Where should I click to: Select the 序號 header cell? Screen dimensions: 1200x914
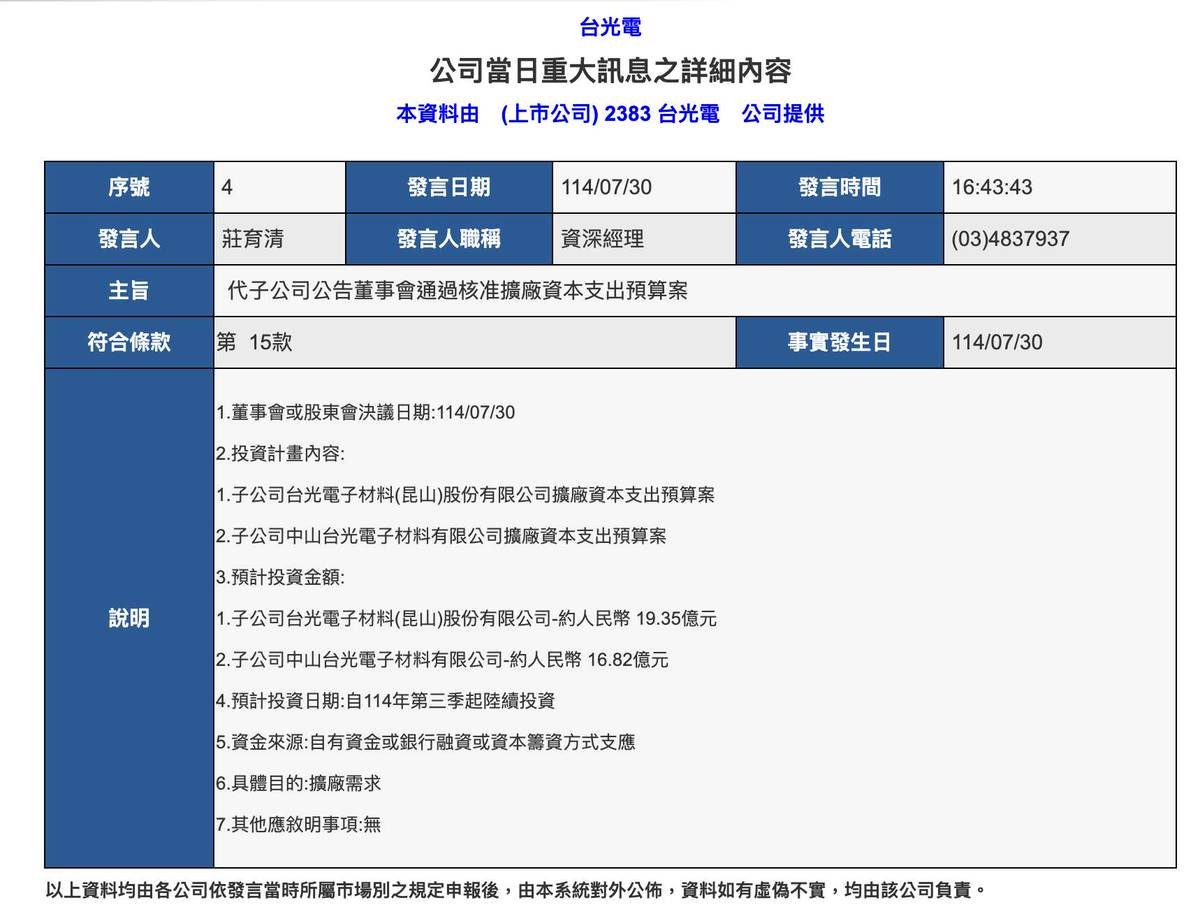point(128,187)
